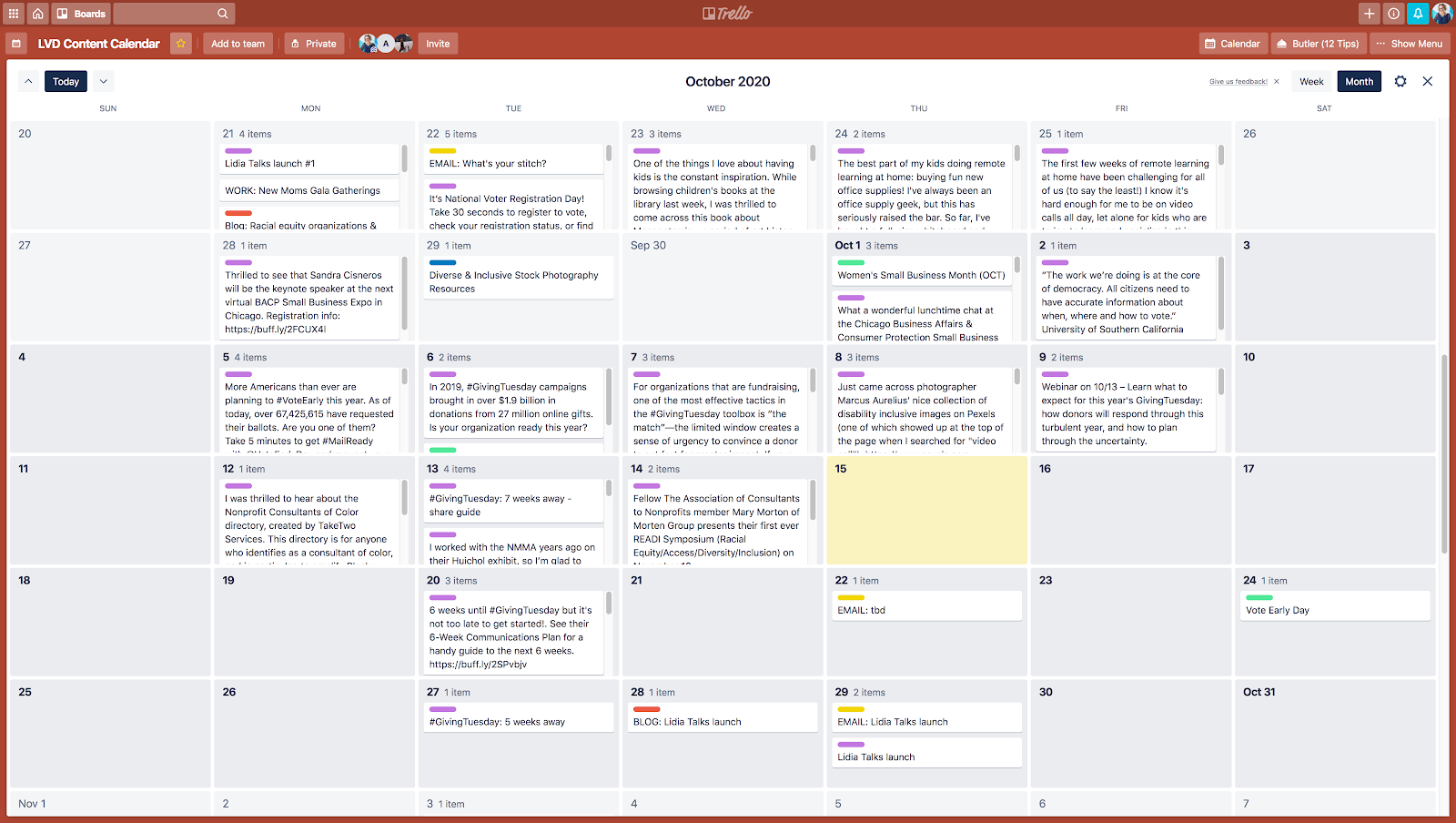1456x823 pixels.
Task: Open the Lidia Talks launch #1 card
Action: click(309, 158)
